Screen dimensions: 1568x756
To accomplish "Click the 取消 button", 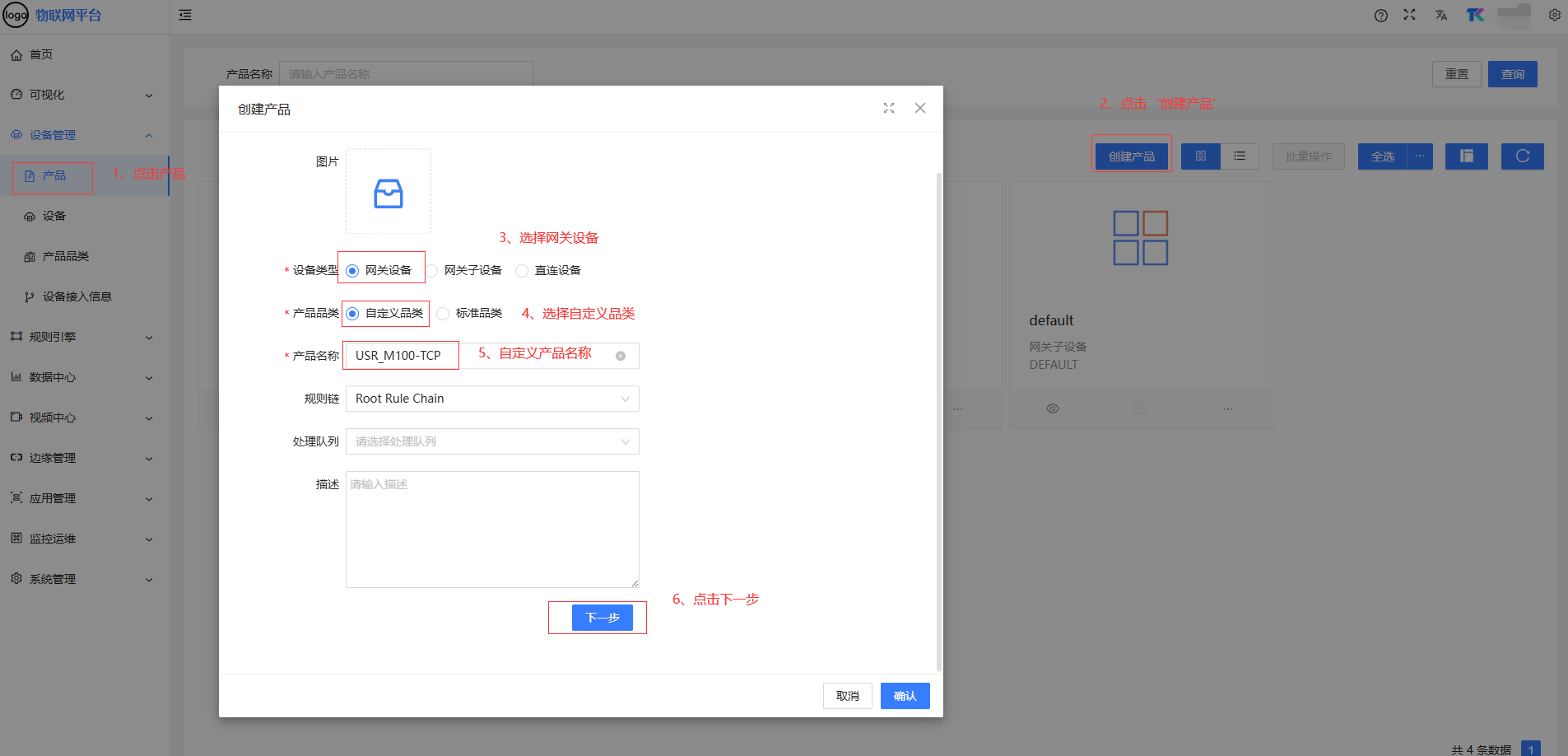I will [847, 696].
